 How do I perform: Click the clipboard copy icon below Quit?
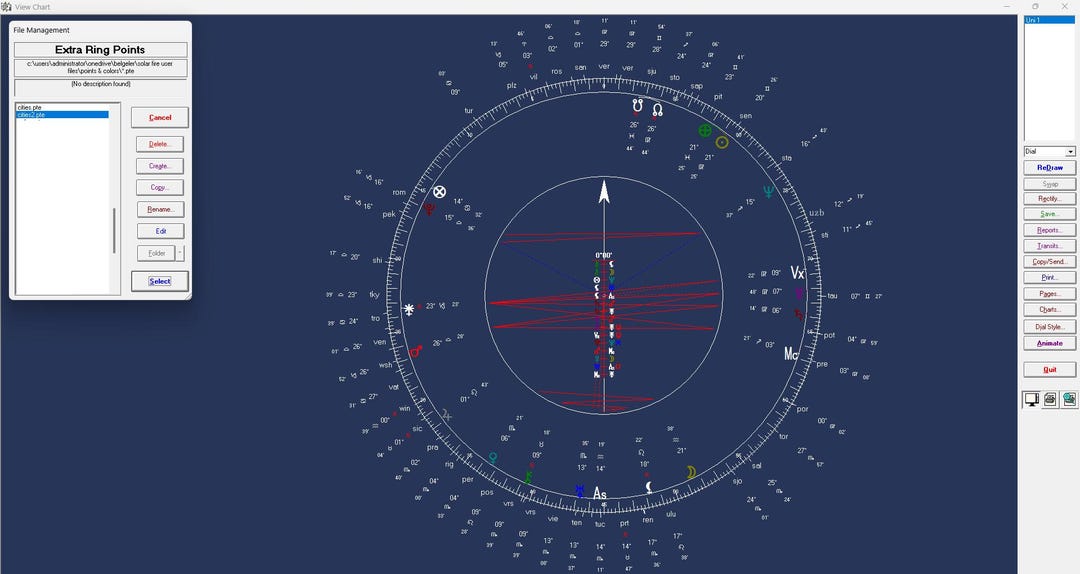click(1068, 399)
